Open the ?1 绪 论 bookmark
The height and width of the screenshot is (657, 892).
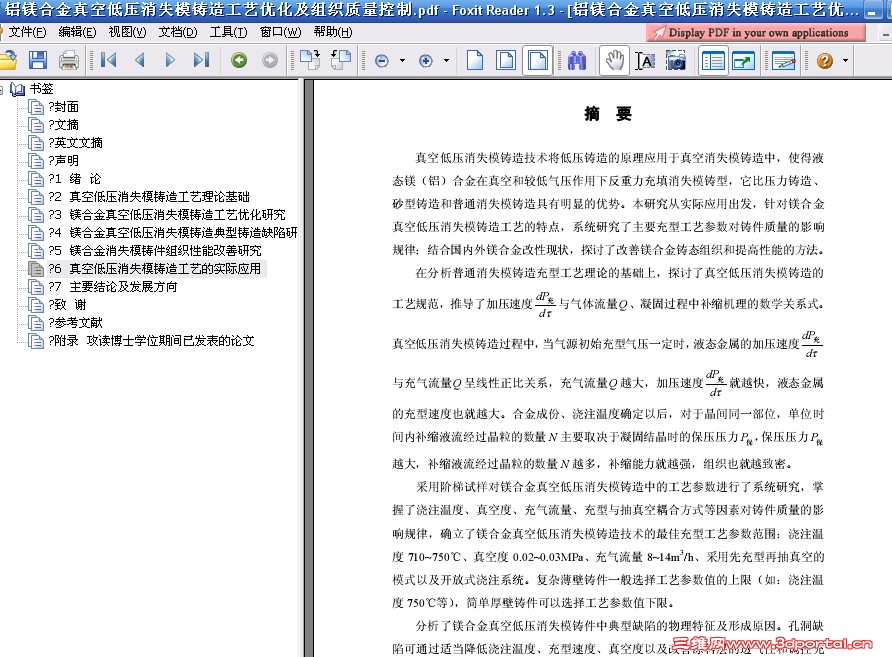coord(75,179)
